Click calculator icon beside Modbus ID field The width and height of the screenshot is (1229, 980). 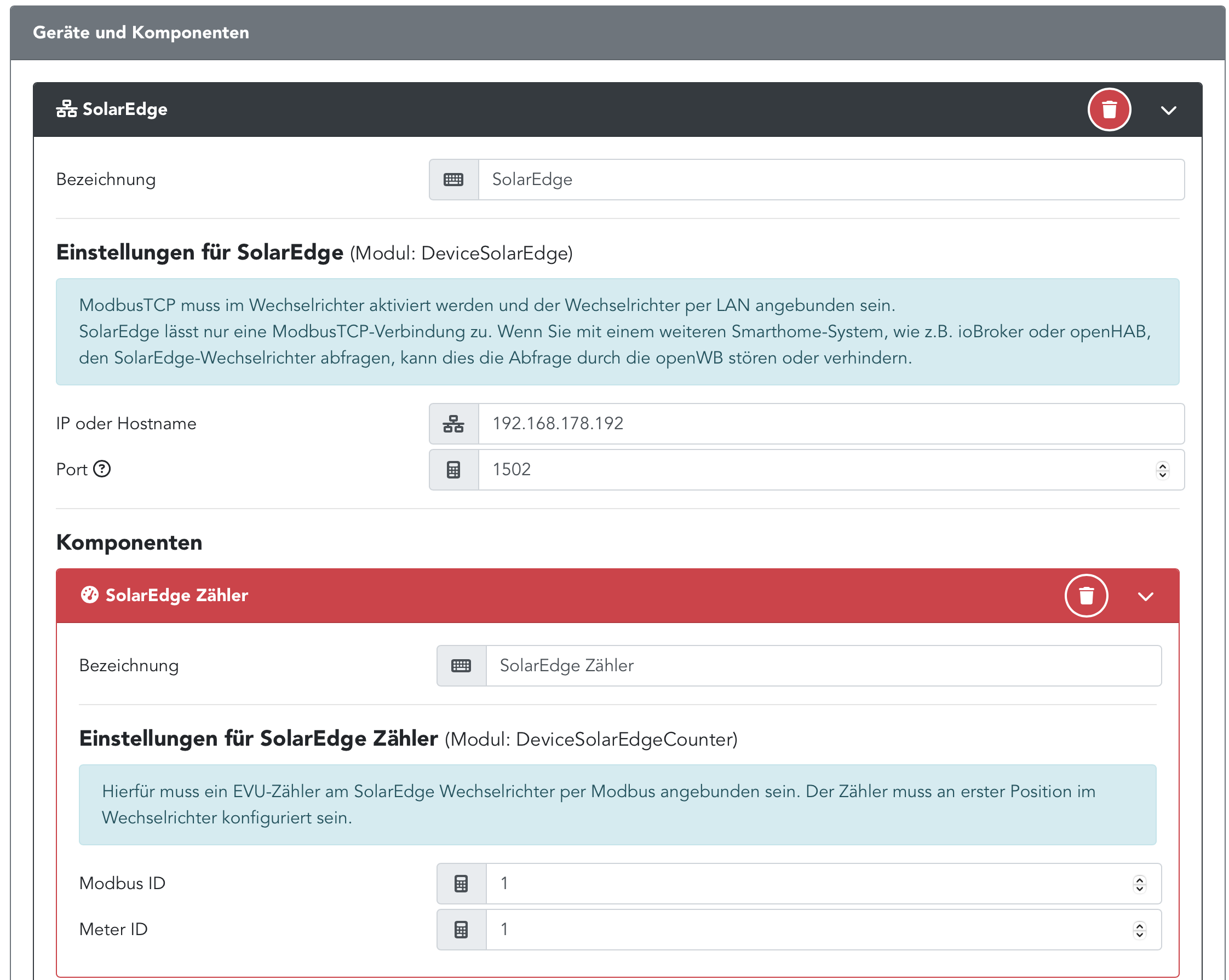pos(461,884)
